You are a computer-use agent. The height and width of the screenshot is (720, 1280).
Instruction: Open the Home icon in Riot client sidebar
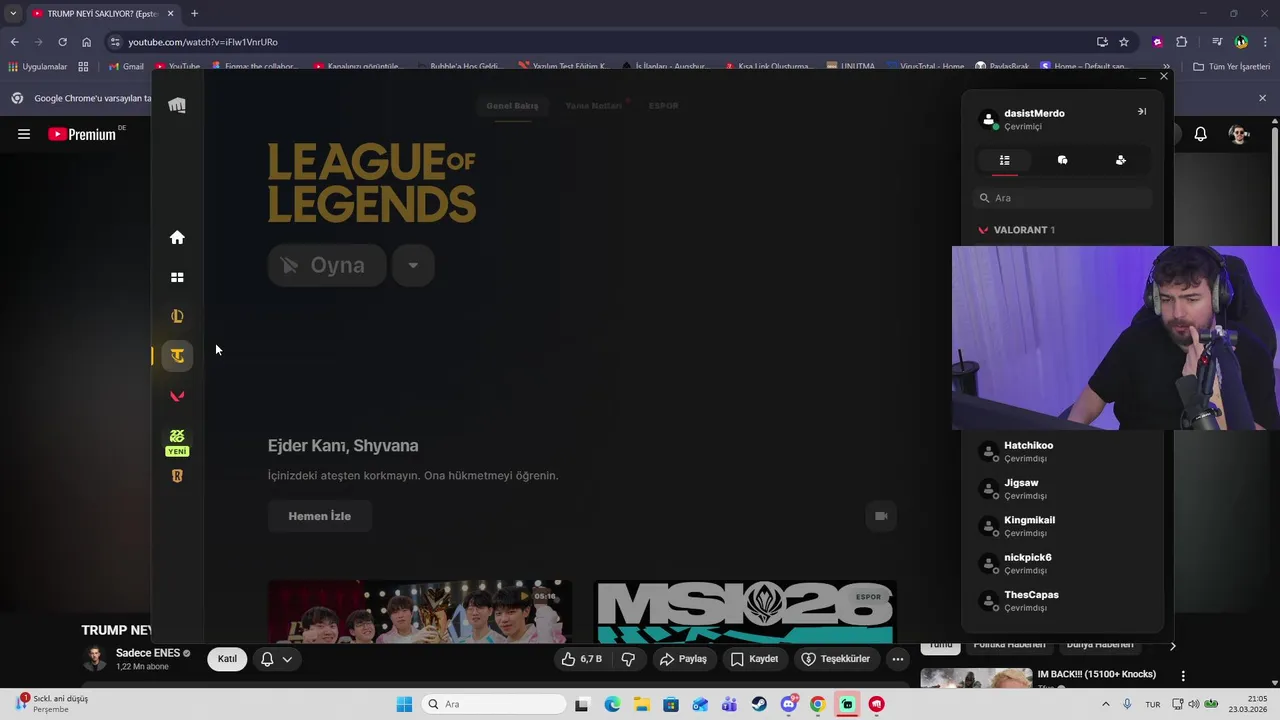point(177,237)
